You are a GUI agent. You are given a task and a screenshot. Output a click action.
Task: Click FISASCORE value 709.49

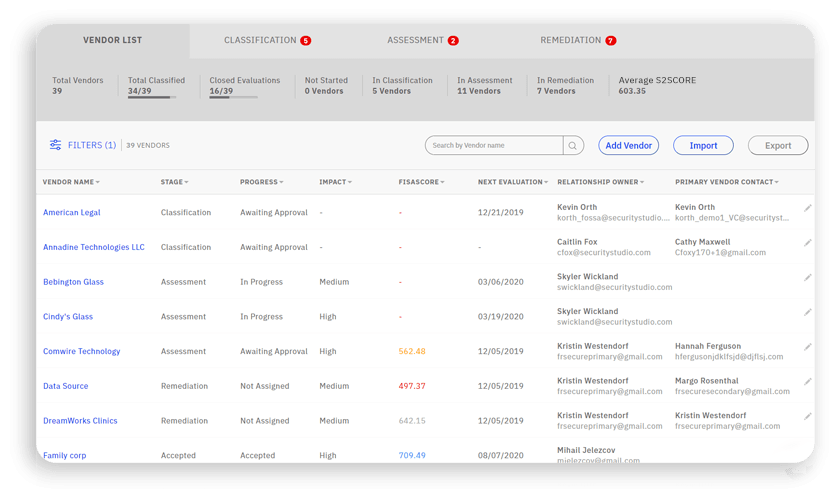(412, 456)
